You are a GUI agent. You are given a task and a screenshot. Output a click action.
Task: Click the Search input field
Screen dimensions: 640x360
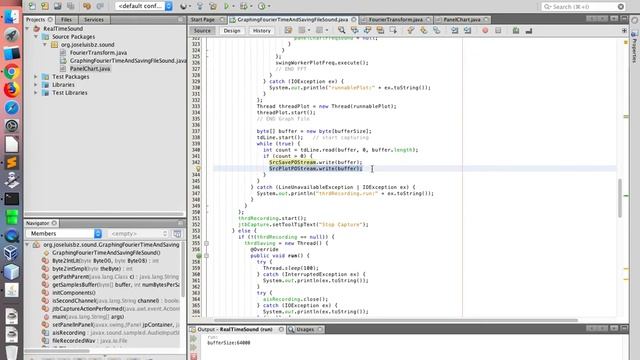pos(584,7)
